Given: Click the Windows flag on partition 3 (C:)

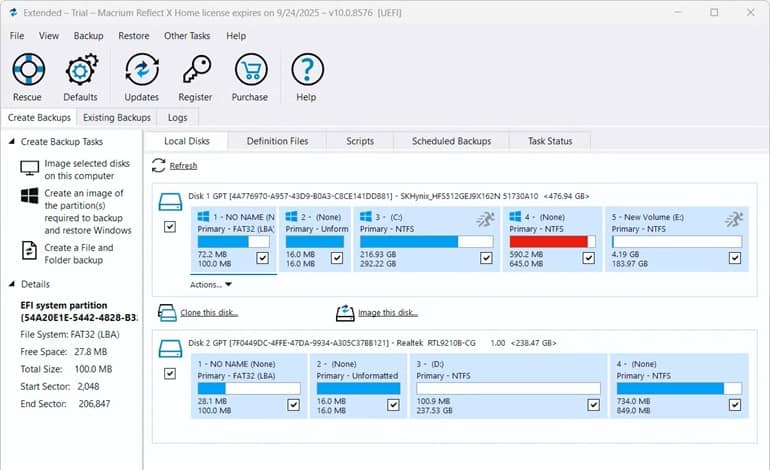Looking at the screenshot, I should (366, 216).
